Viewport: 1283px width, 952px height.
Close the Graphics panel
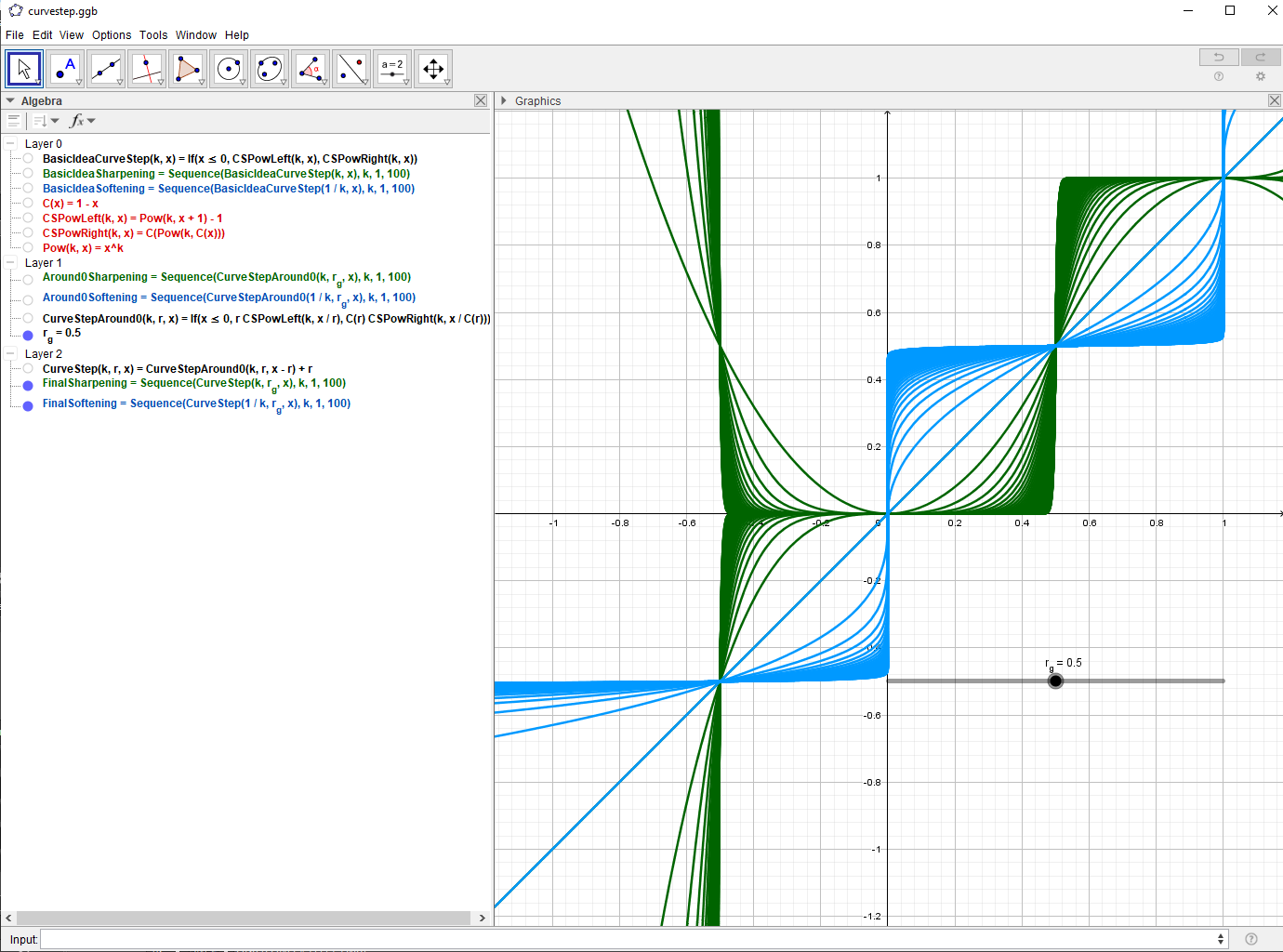(1275, 100)
